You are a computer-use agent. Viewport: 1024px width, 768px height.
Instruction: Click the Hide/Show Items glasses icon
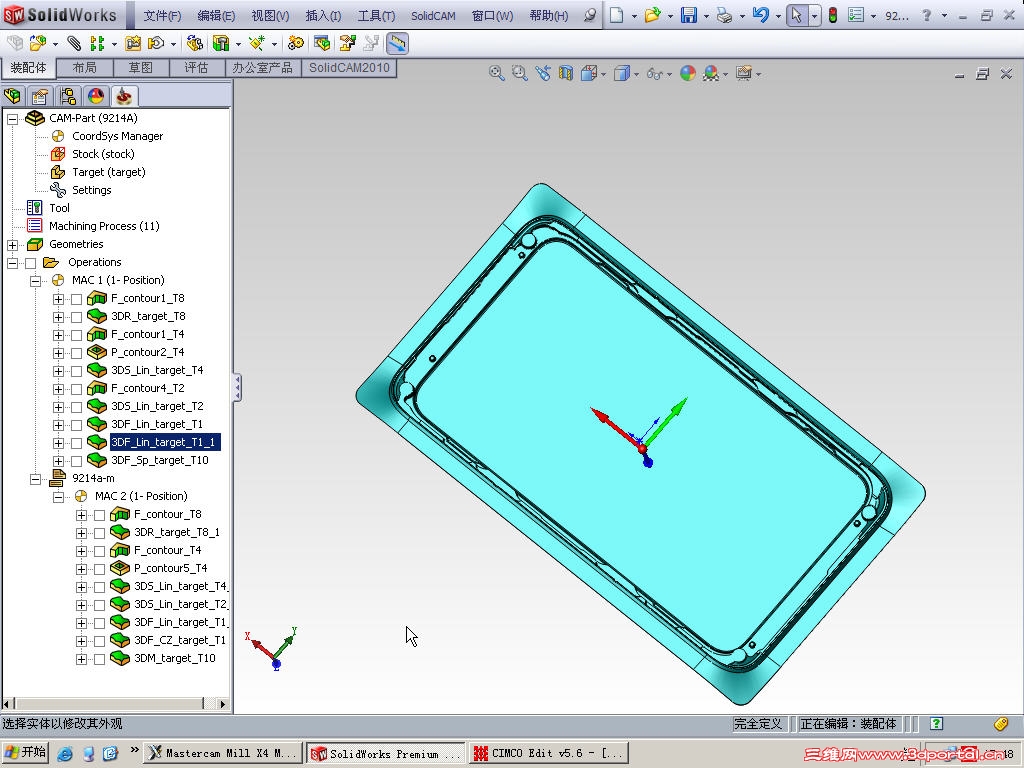pos(654,74)
